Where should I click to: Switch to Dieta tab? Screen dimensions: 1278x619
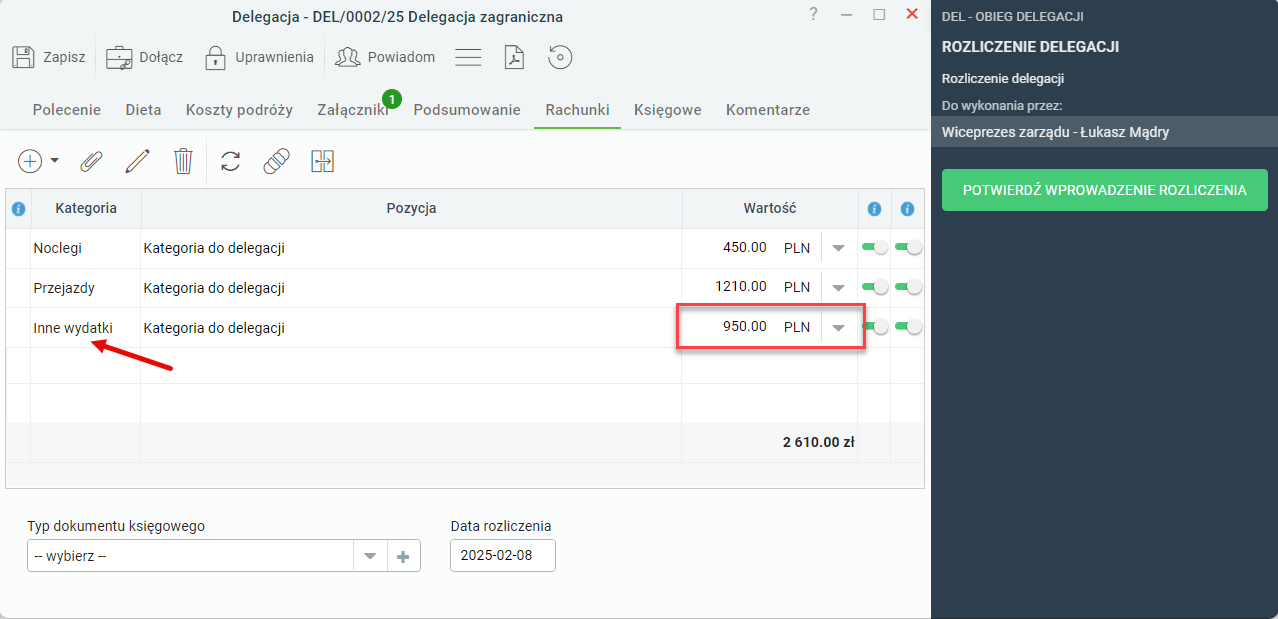click(143, 110)
